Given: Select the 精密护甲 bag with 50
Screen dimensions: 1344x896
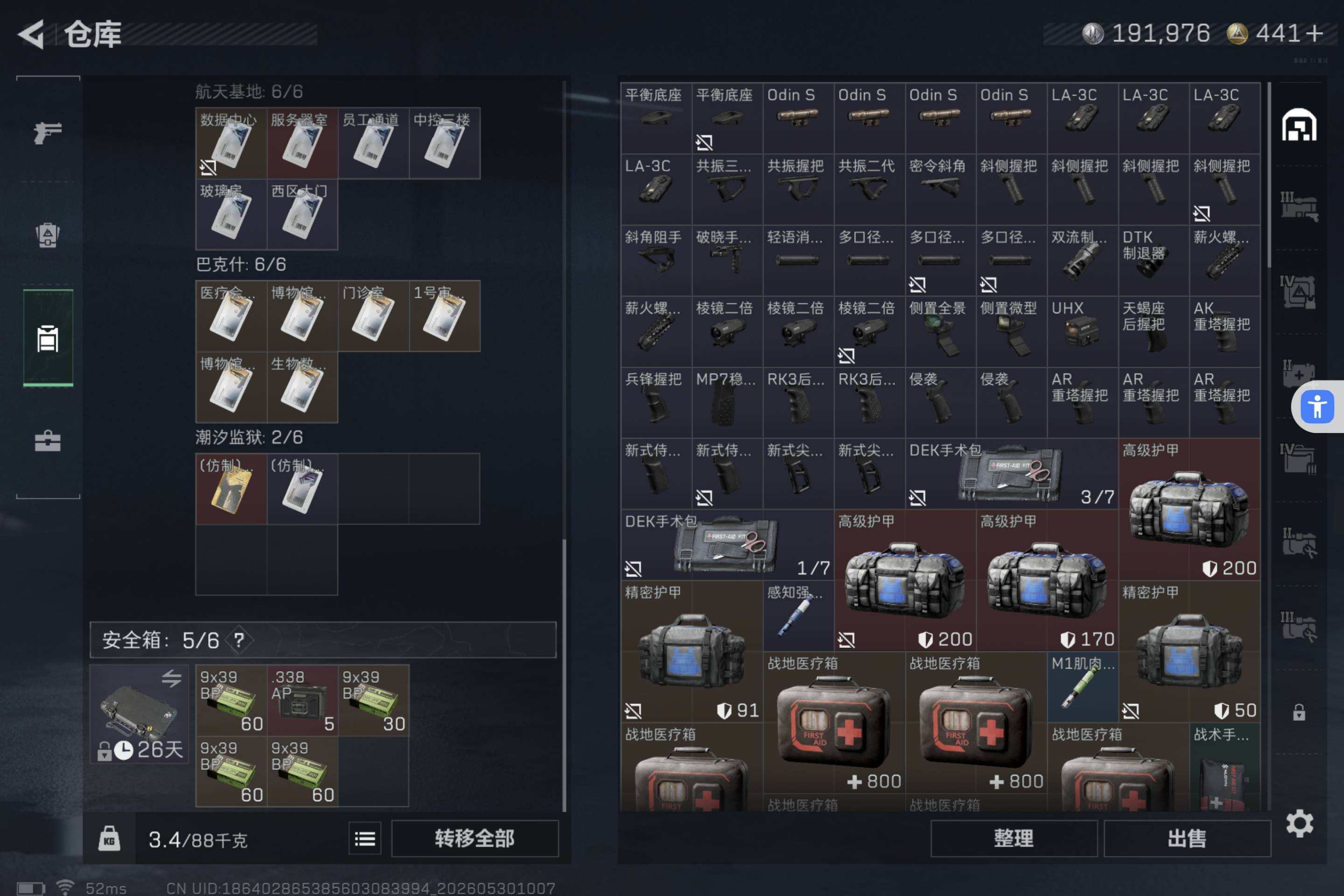Looking at the screenshot, I should [x=1189, y=651].
